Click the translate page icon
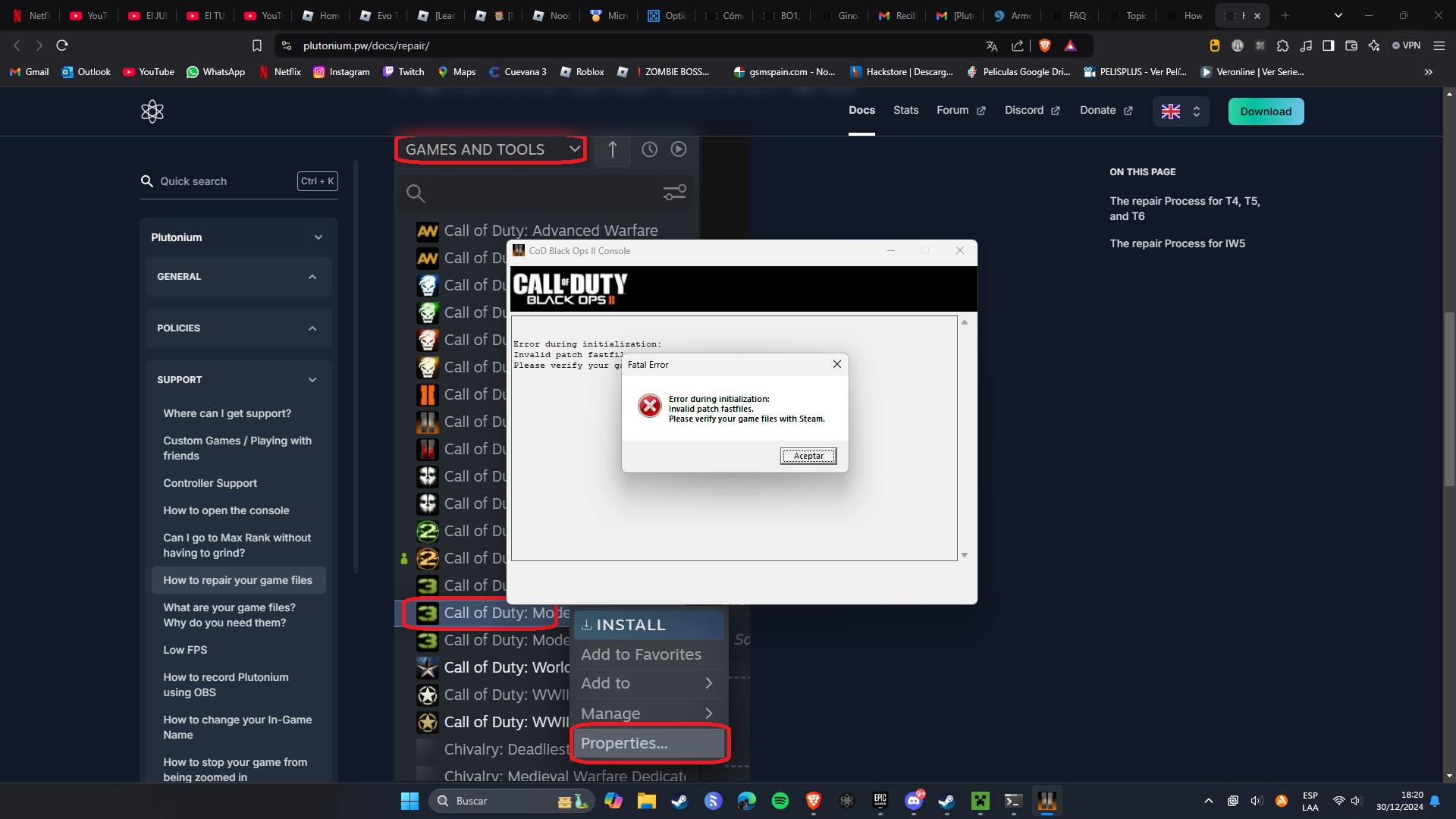The height and width of the screenshot is (819, 1456). click(x=991, y=45)
